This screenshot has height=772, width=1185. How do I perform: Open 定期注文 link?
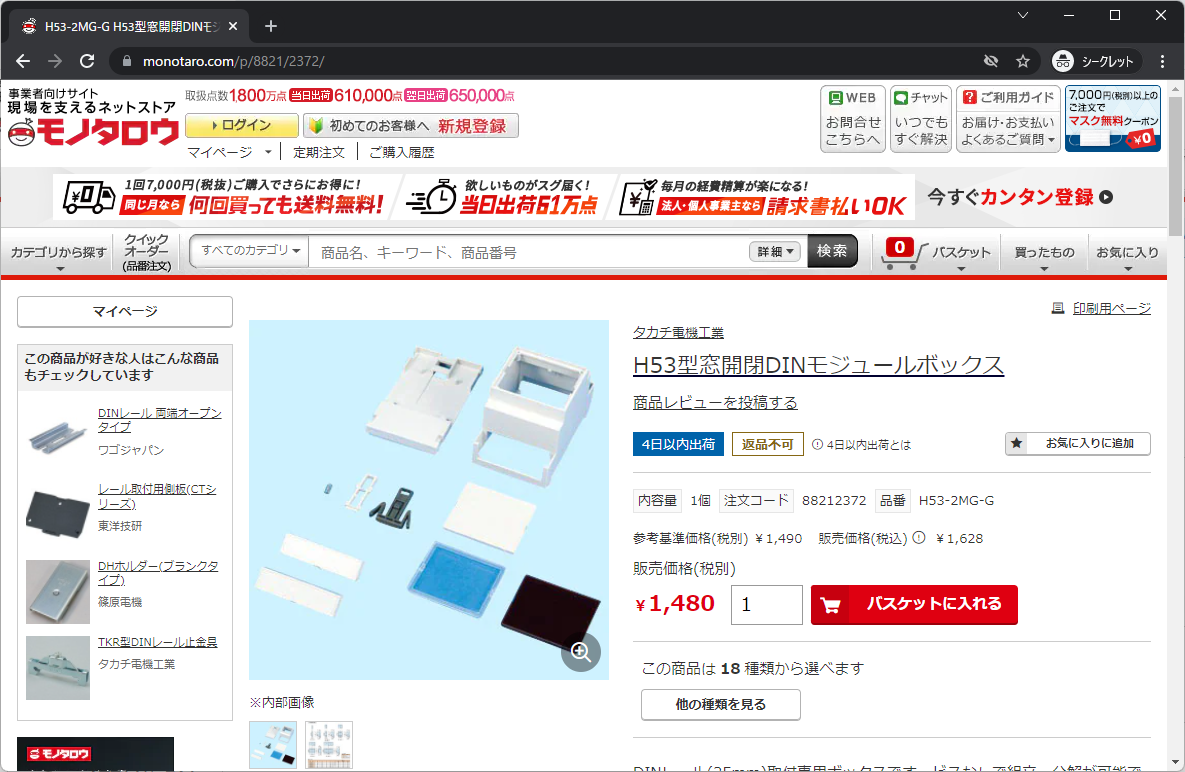319,152
